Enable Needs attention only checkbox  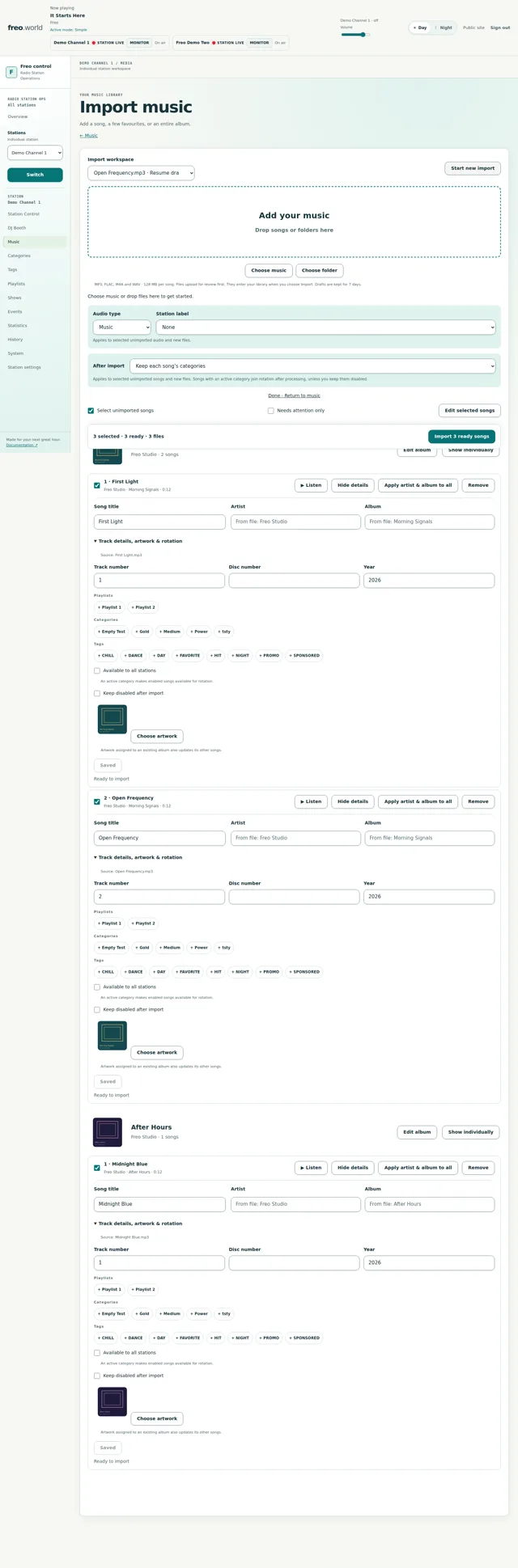271,411
